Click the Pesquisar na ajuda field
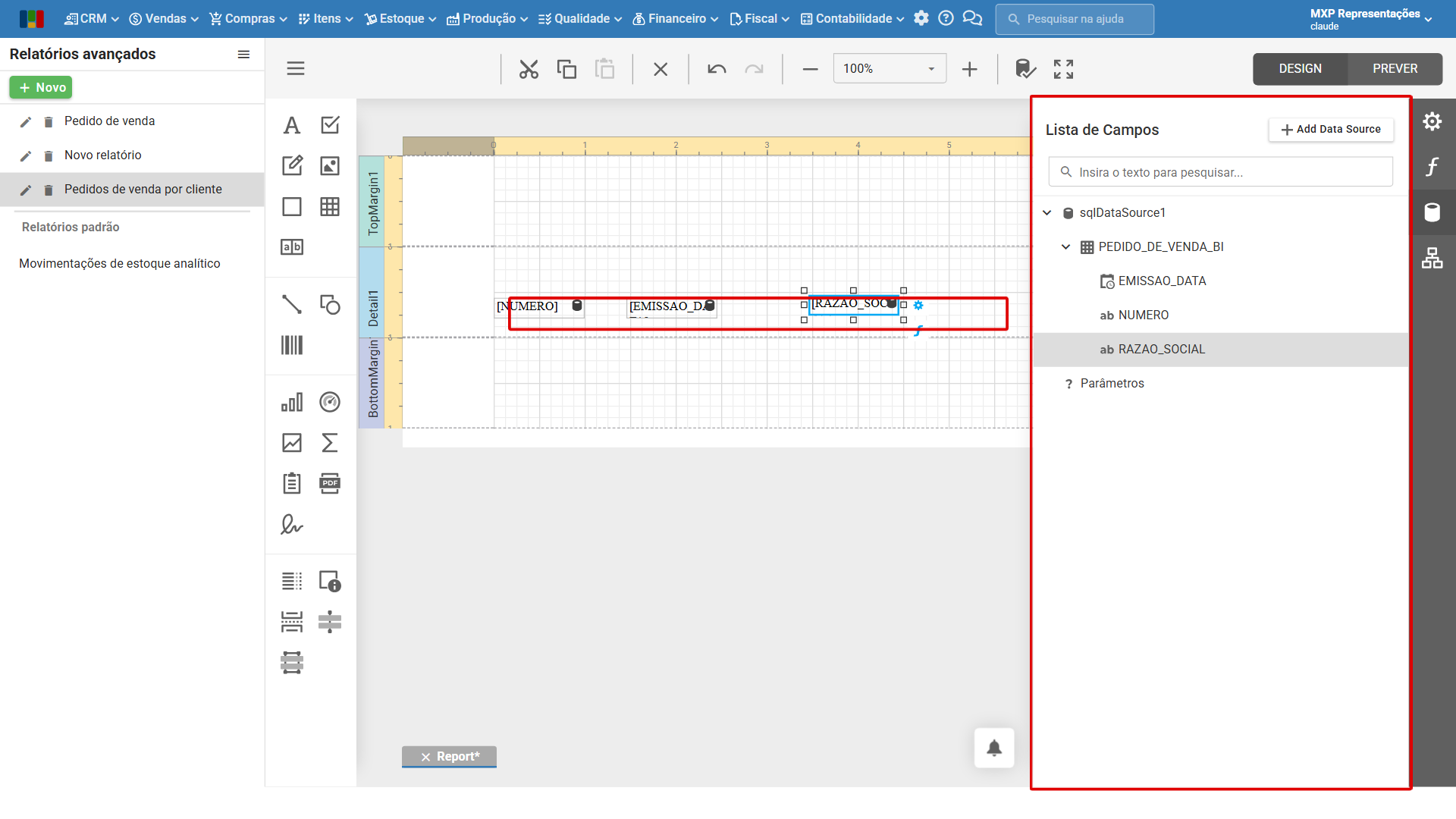The width and height of the screenshot is (1456, 819). (1075, 19)
